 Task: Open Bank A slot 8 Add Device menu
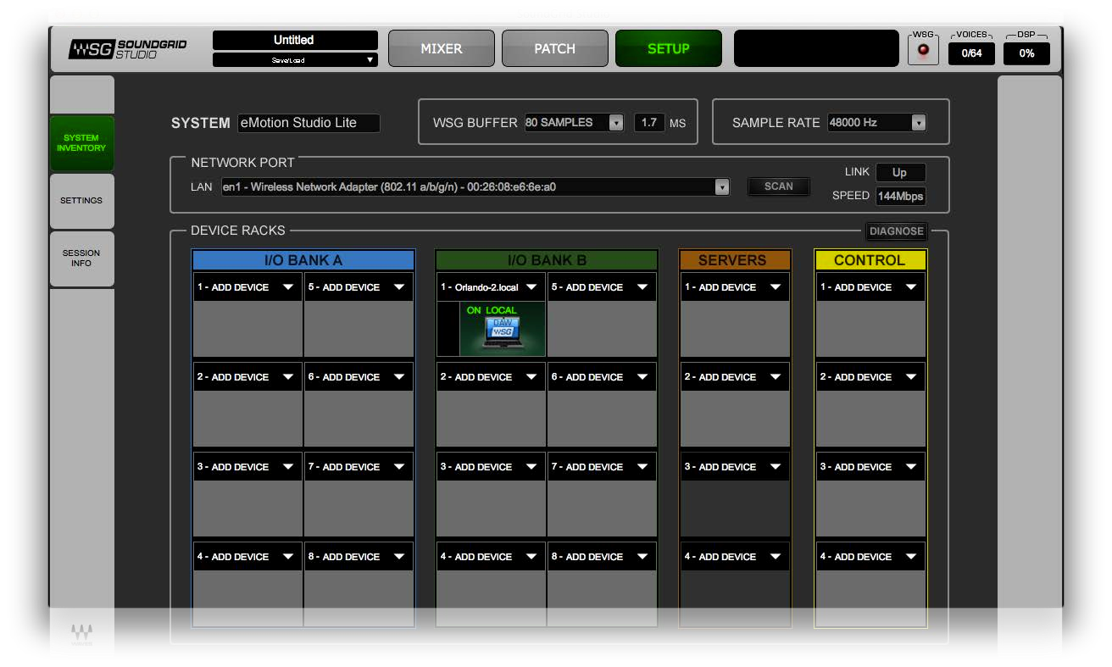click(357, 557)
